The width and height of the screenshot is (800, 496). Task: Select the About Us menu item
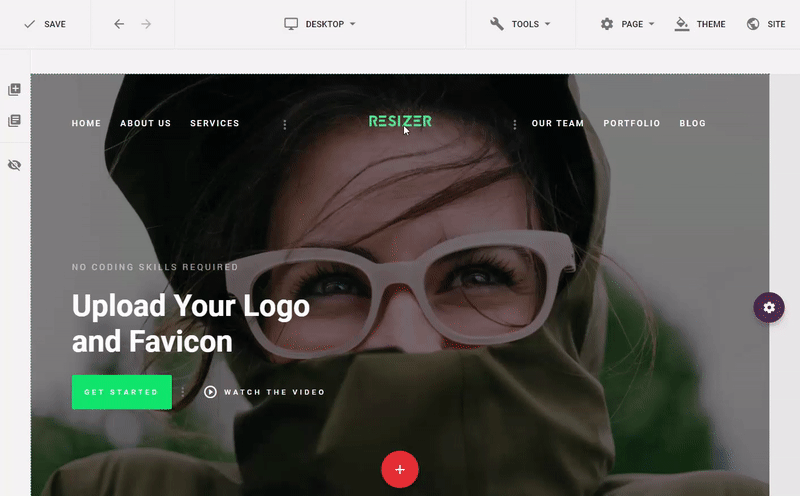145,123
